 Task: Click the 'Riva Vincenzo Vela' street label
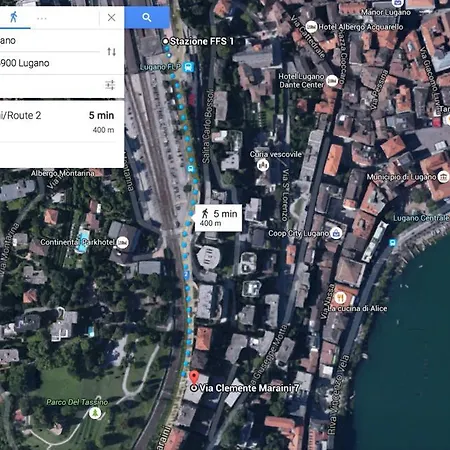pos(338,395)
